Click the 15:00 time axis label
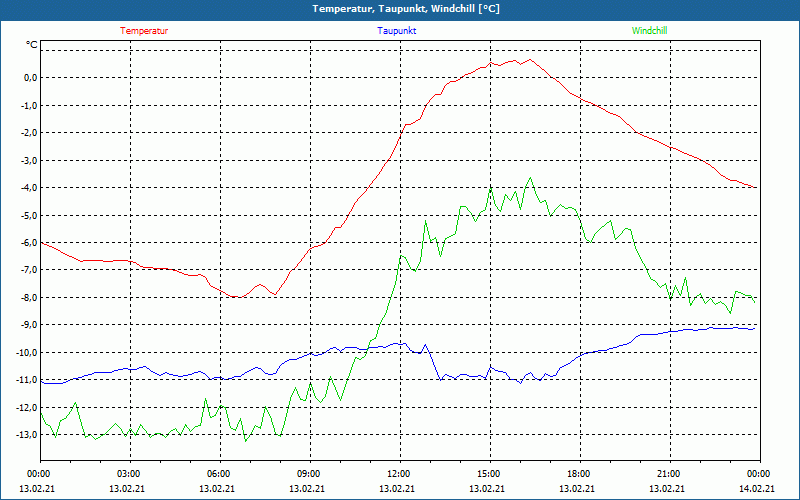 pos(489,474)
